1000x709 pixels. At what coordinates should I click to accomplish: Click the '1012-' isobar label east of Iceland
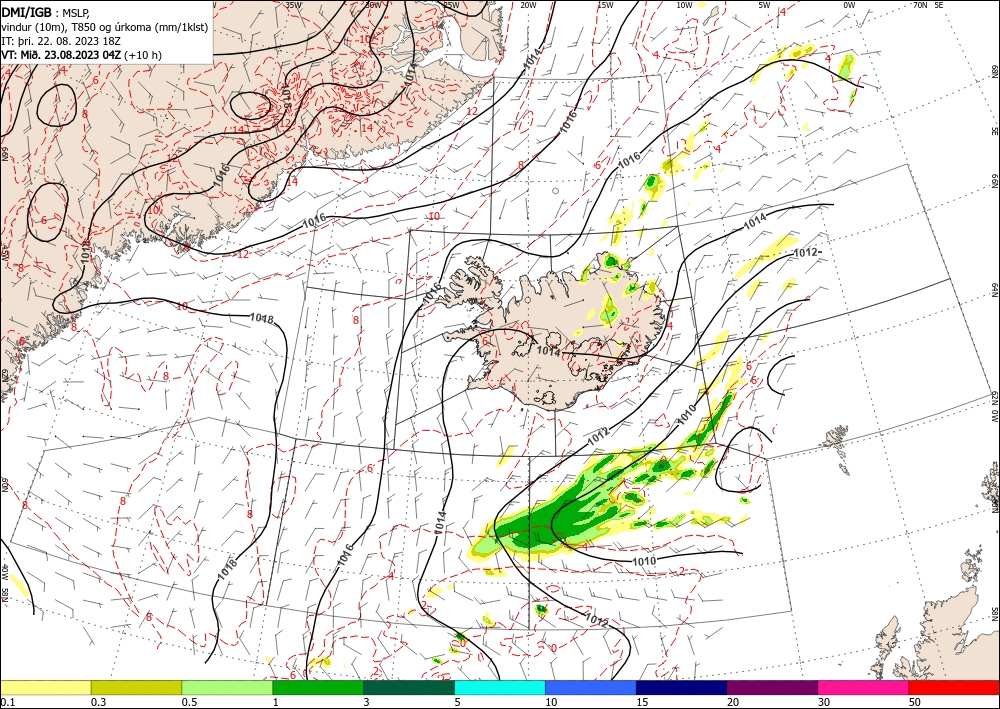click(x=807, y=253)
